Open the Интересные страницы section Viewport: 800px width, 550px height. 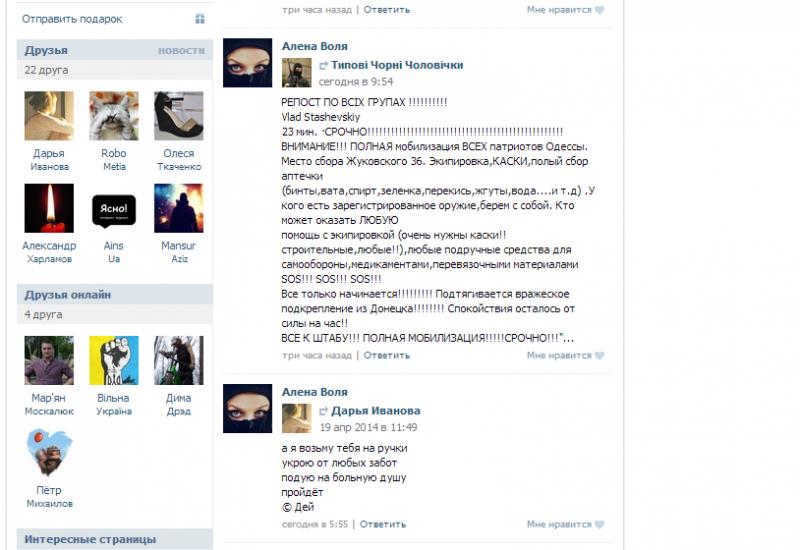[114, 539]
